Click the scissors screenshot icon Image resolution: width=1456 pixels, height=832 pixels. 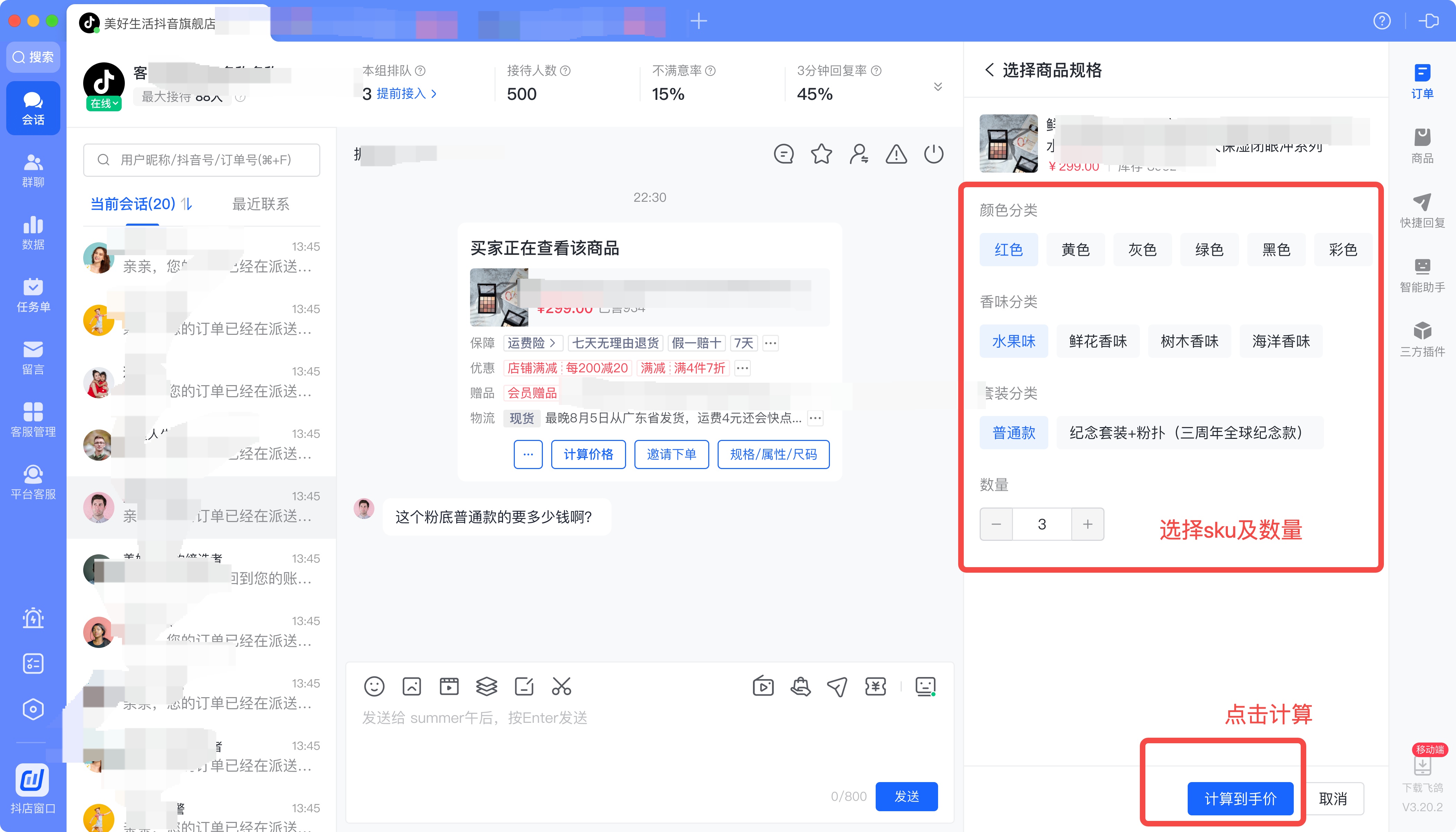[561, 686]
